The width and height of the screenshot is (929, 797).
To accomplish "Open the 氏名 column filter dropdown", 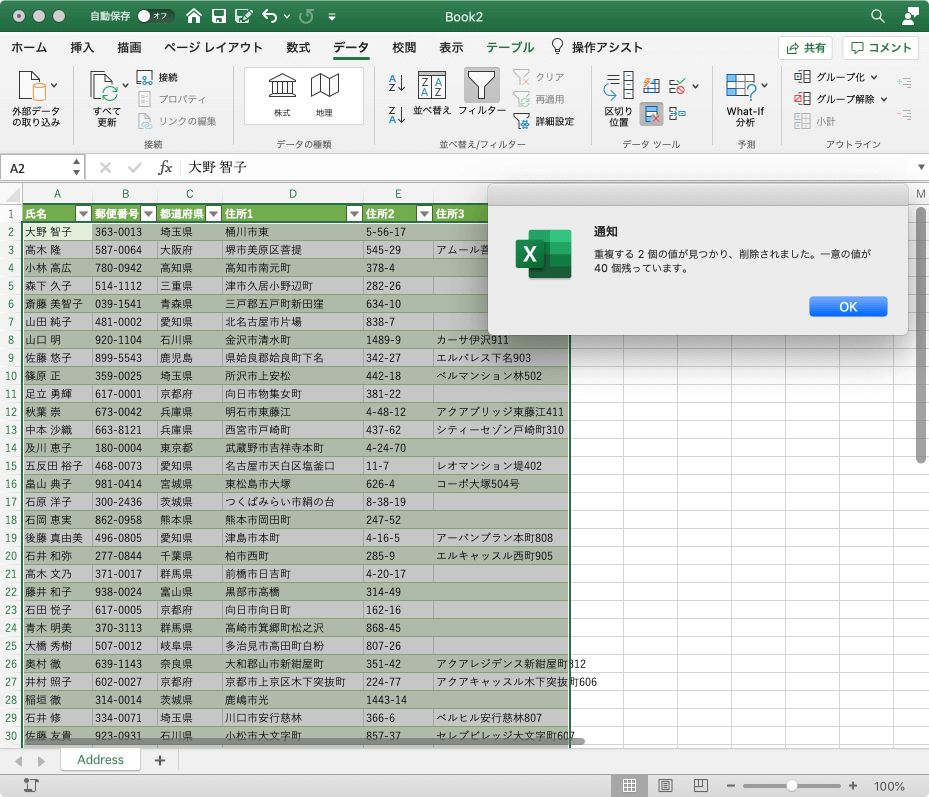I will pyautogui.click(x=84, y=214).
